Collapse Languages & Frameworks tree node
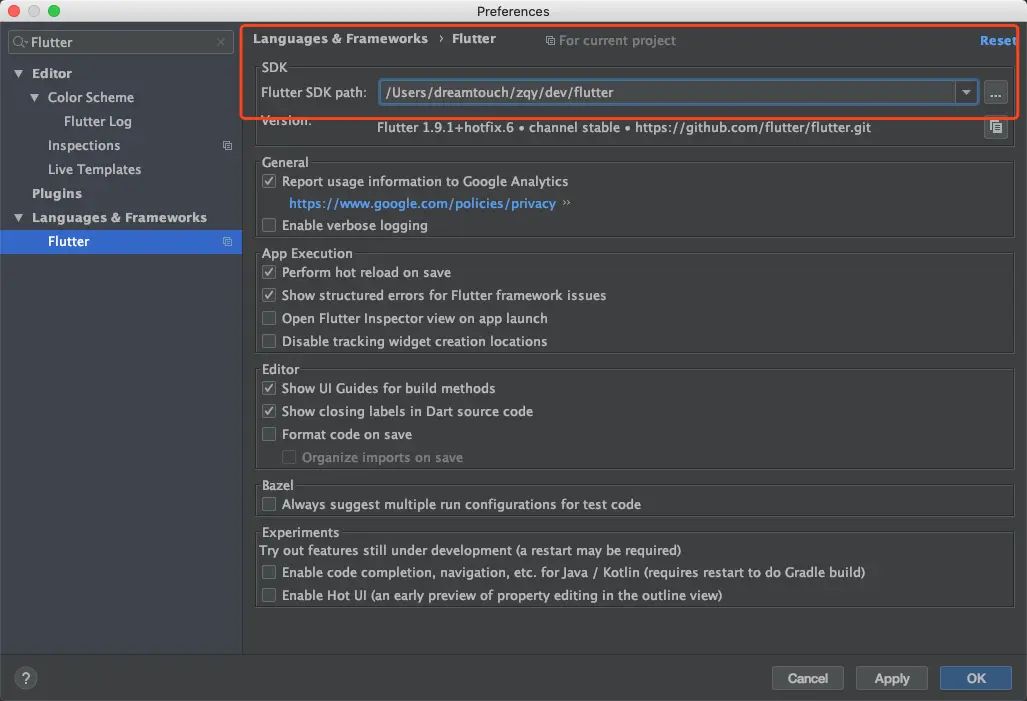 click(x=18, y=218)
